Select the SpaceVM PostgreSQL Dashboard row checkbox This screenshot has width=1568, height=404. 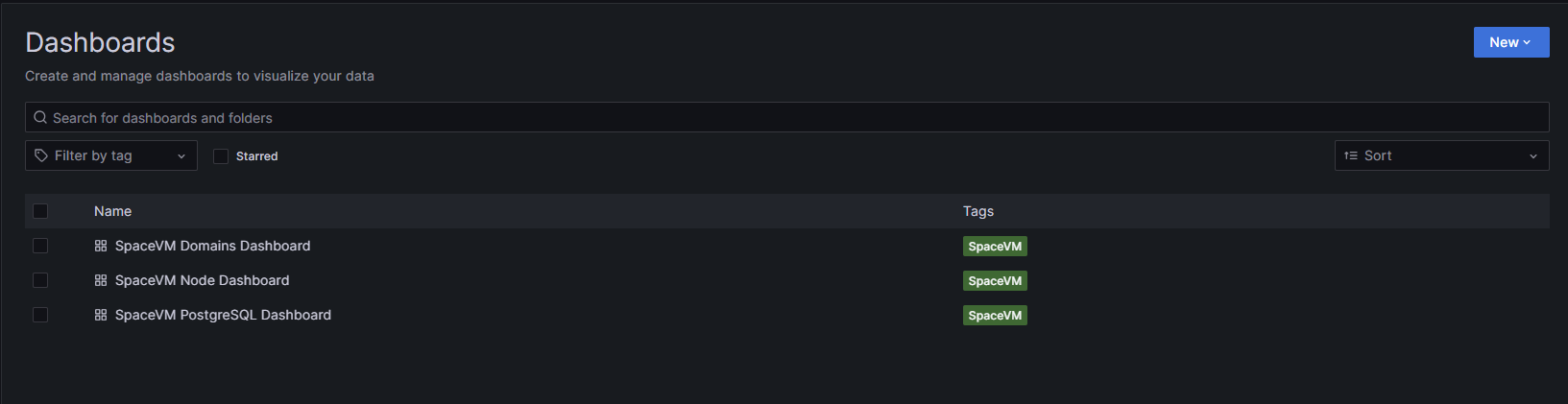pos(40,315)
